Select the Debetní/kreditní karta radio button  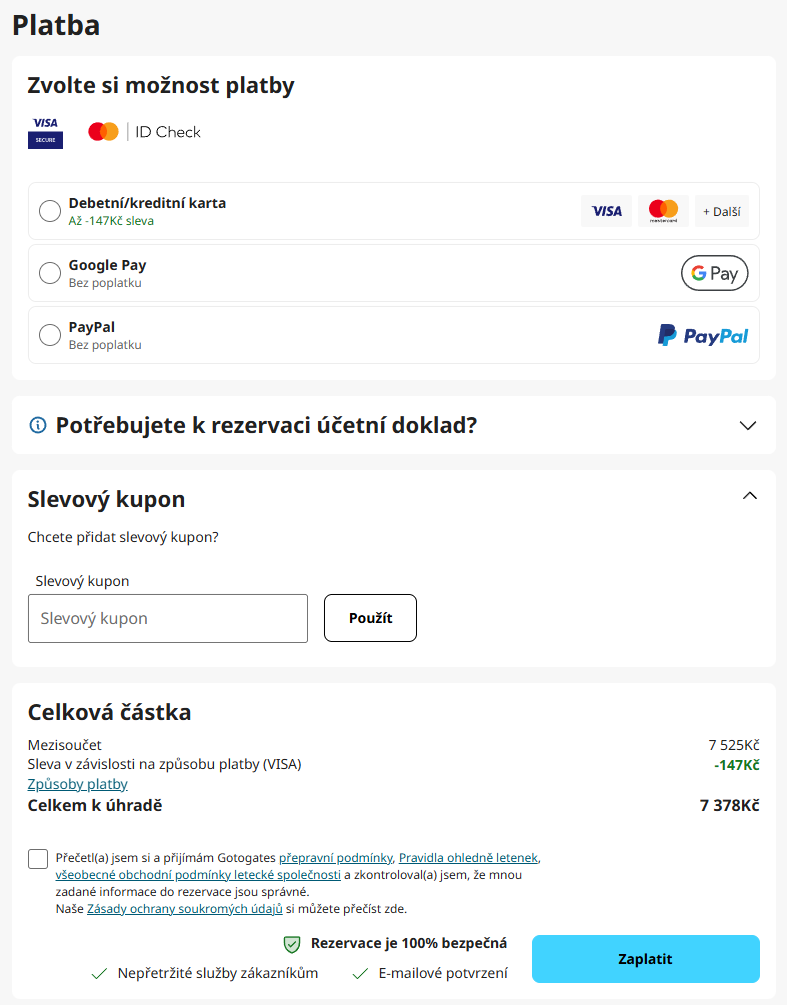(x=49, y=211)
